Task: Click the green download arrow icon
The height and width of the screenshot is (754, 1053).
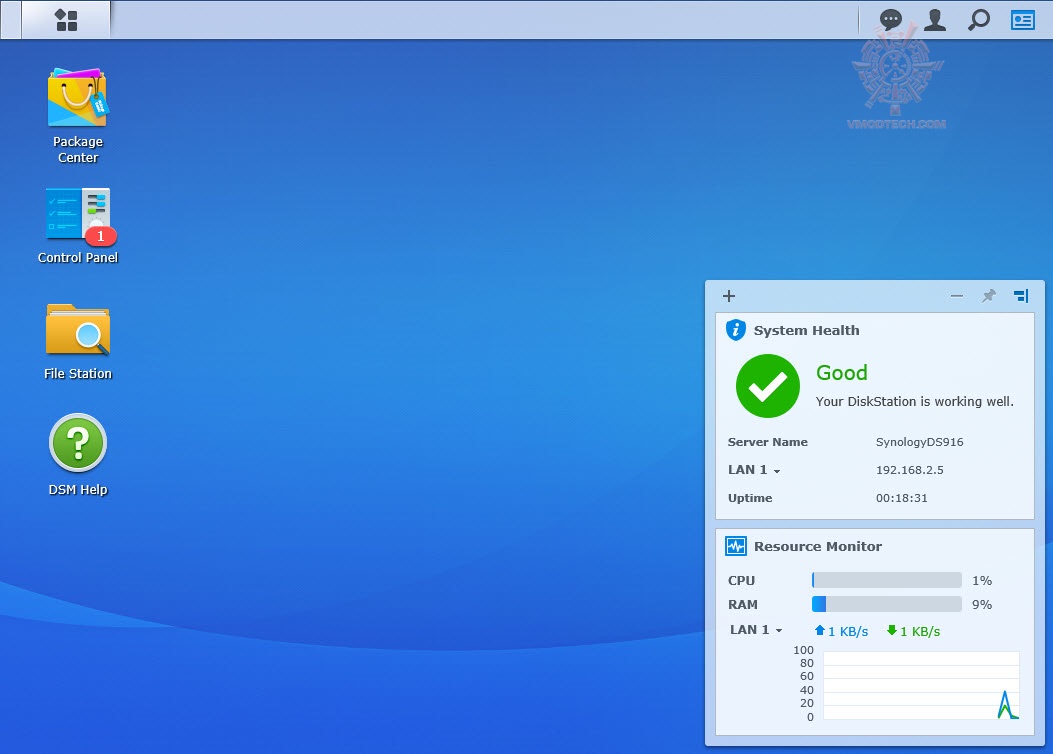Action: (892, 630)
